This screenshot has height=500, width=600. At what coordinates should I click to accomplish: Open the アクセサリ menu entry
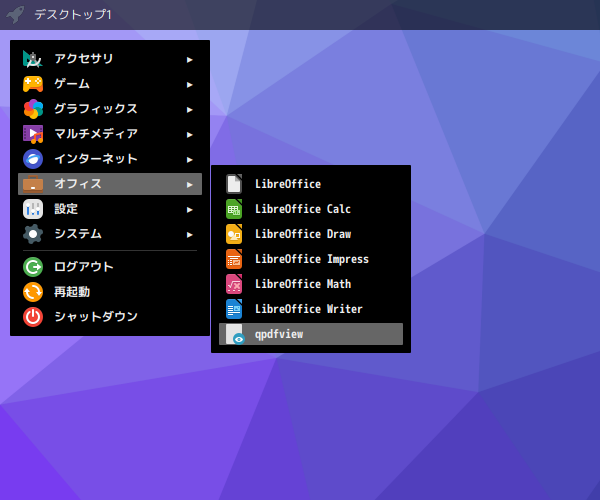[x=110, y=59]
